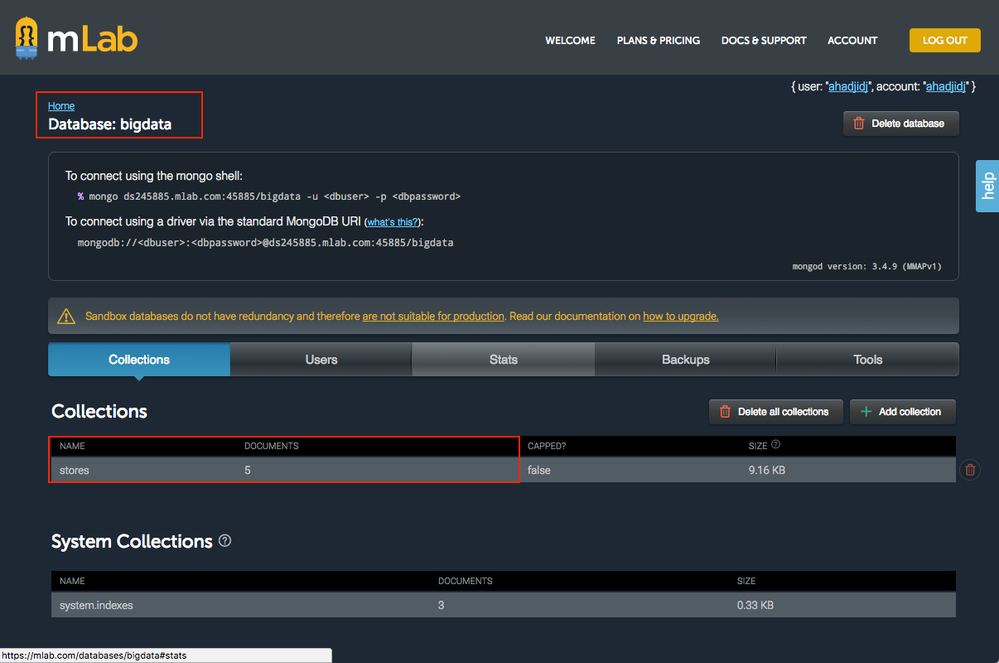Click the Delete database button
999x663 pixels.
[x=900, y=124]
